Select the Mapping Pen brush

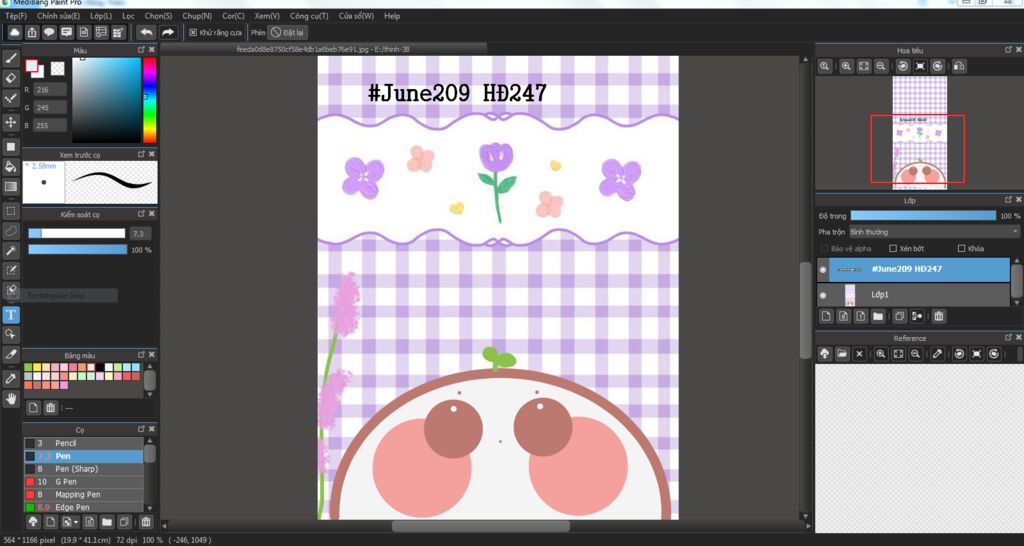pyautogui.click(x=84, y=494)
